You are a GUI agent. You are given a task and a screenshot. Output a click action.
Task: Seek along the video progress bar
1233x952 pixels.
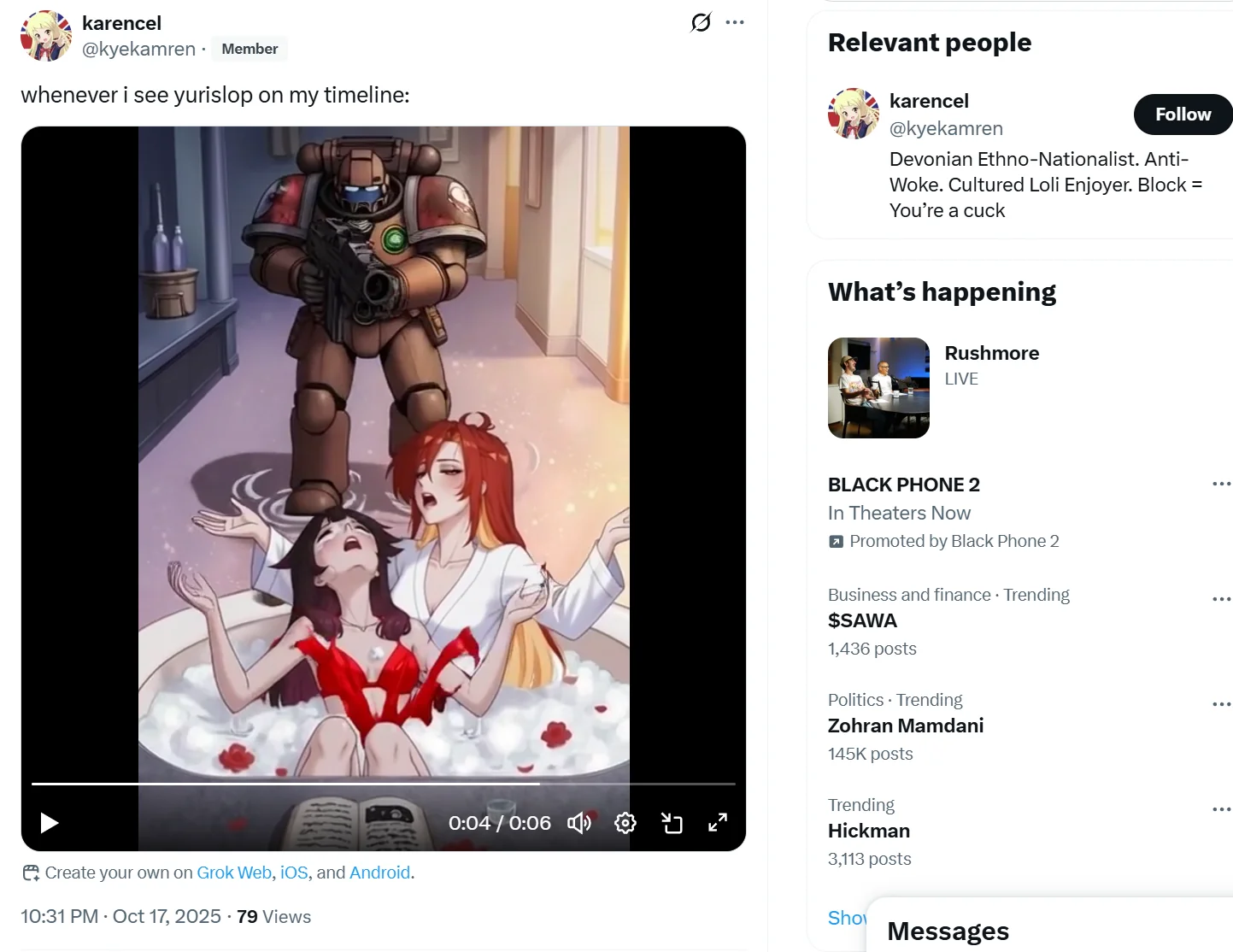(384, 783)
